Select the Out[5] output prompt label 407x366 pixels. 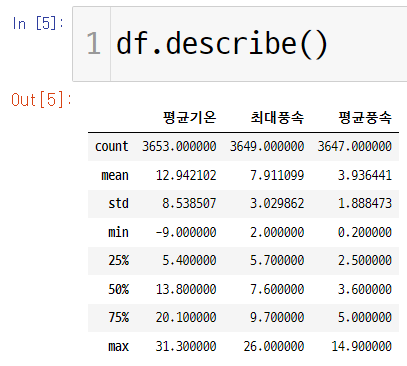(41, 100)
